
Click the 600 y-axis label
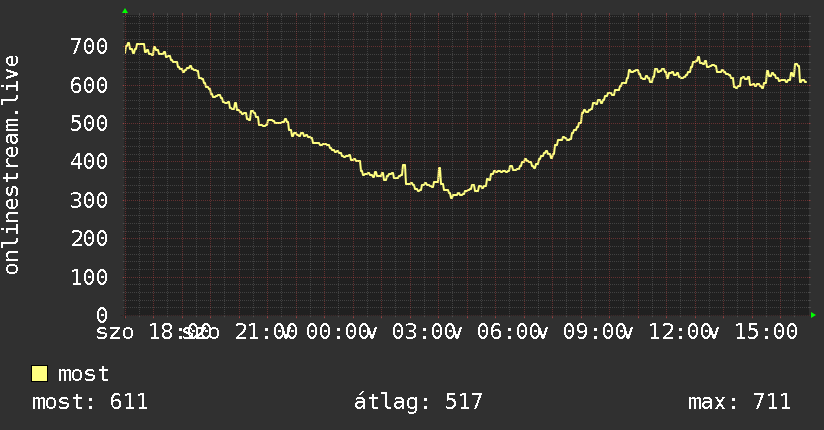point(89,85)
